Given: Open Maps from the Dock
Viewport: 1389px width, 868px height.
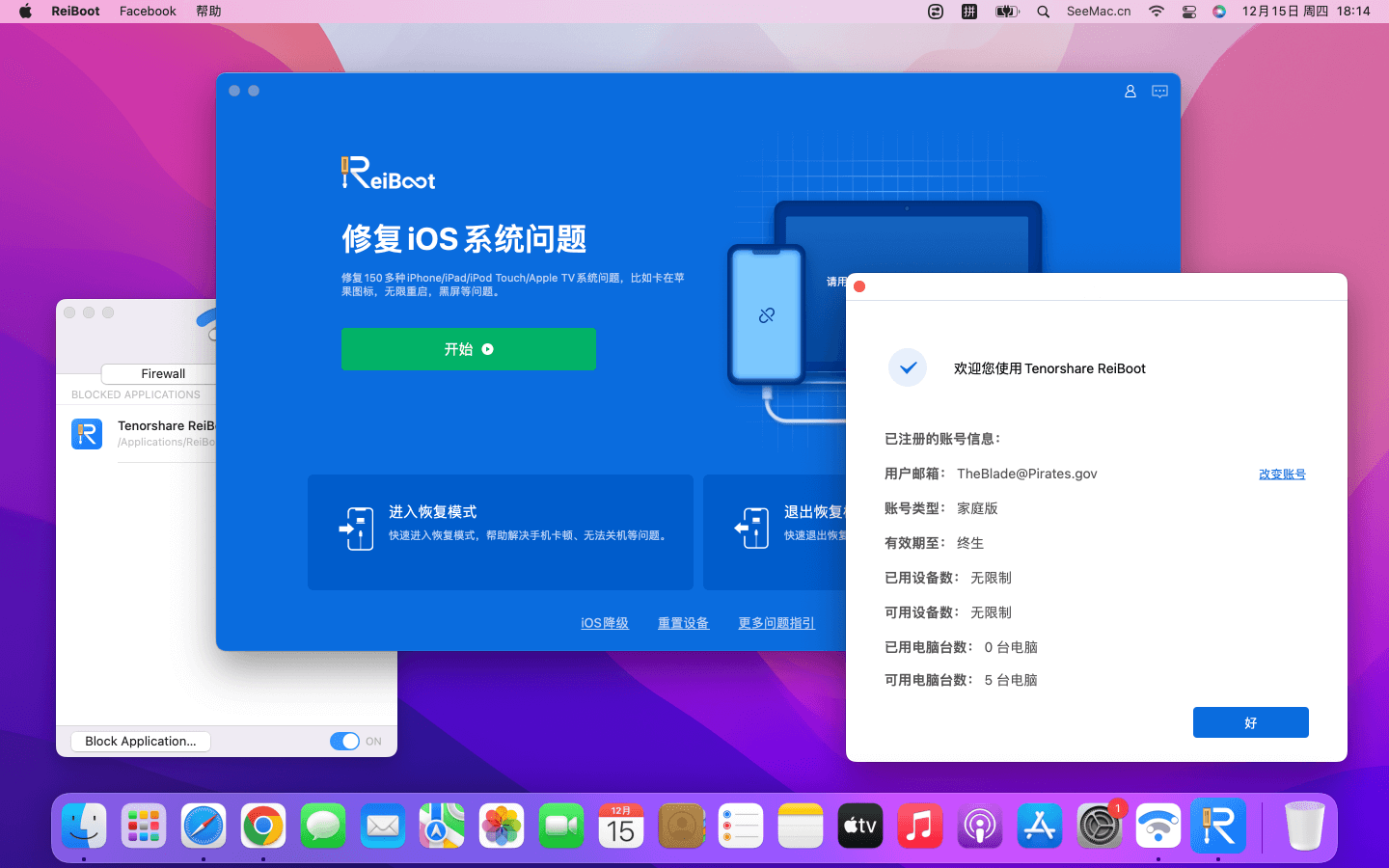Looking at the screenshot, I should [x=442, y=827].
